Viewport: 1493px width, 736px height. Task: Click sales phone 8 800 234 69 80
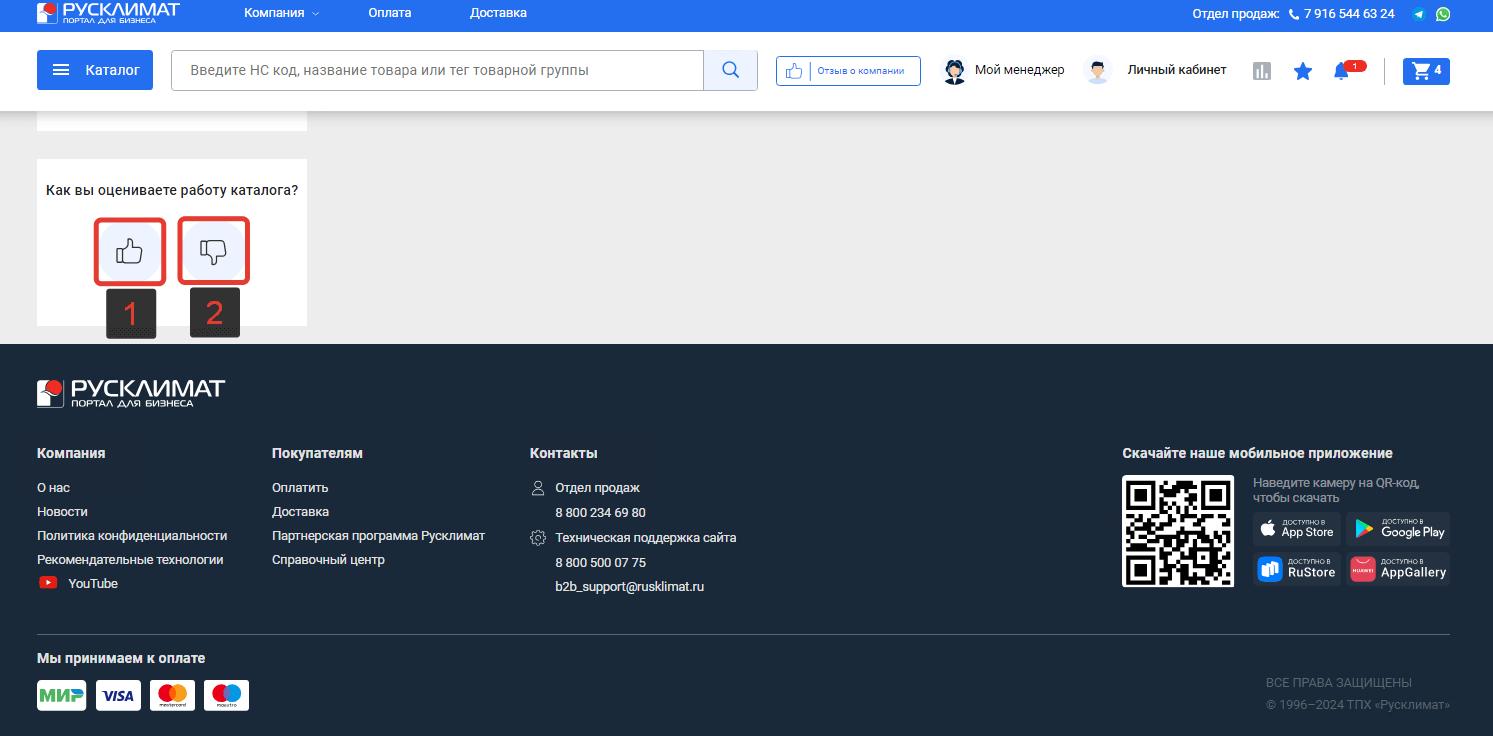point(600,513)
